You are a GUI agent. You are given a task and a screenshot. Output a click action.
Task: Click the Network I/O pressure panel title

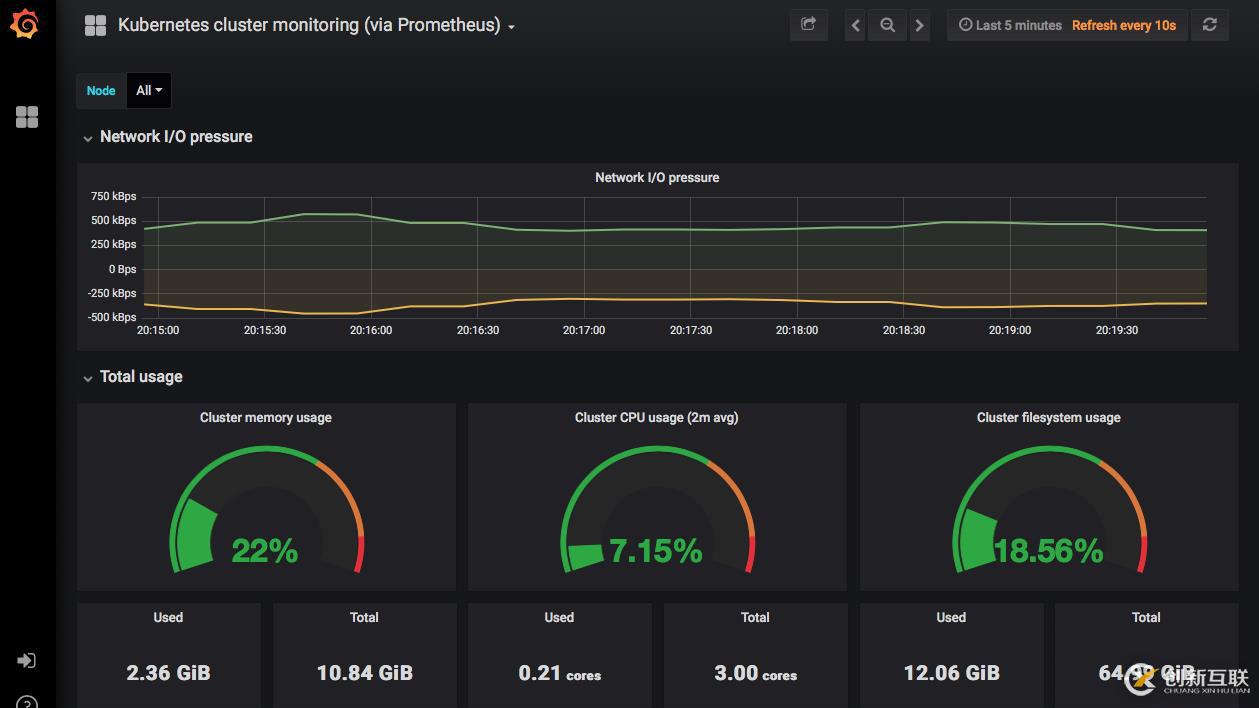pos(657,178)
